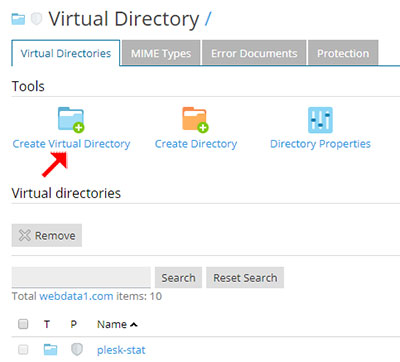
Task: Click the T column header
Action: point(47,324)
